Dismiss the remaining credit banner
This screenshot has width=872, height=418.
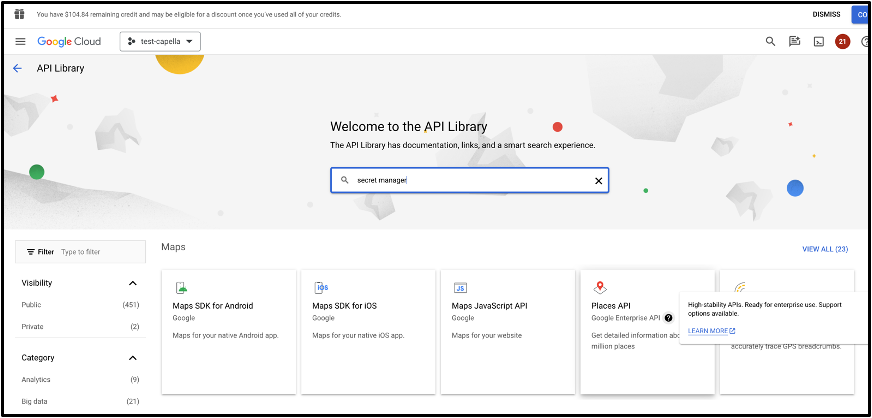pos(826,14)
